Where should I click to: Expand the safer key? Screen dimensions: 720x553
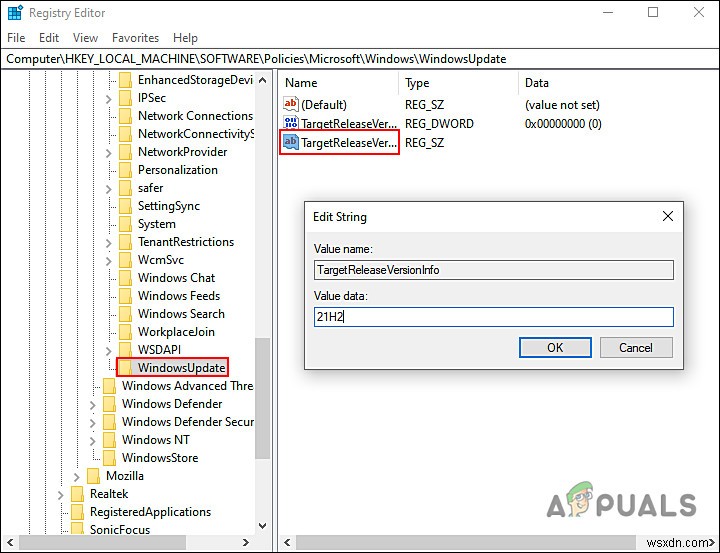[x=108, y=189]
